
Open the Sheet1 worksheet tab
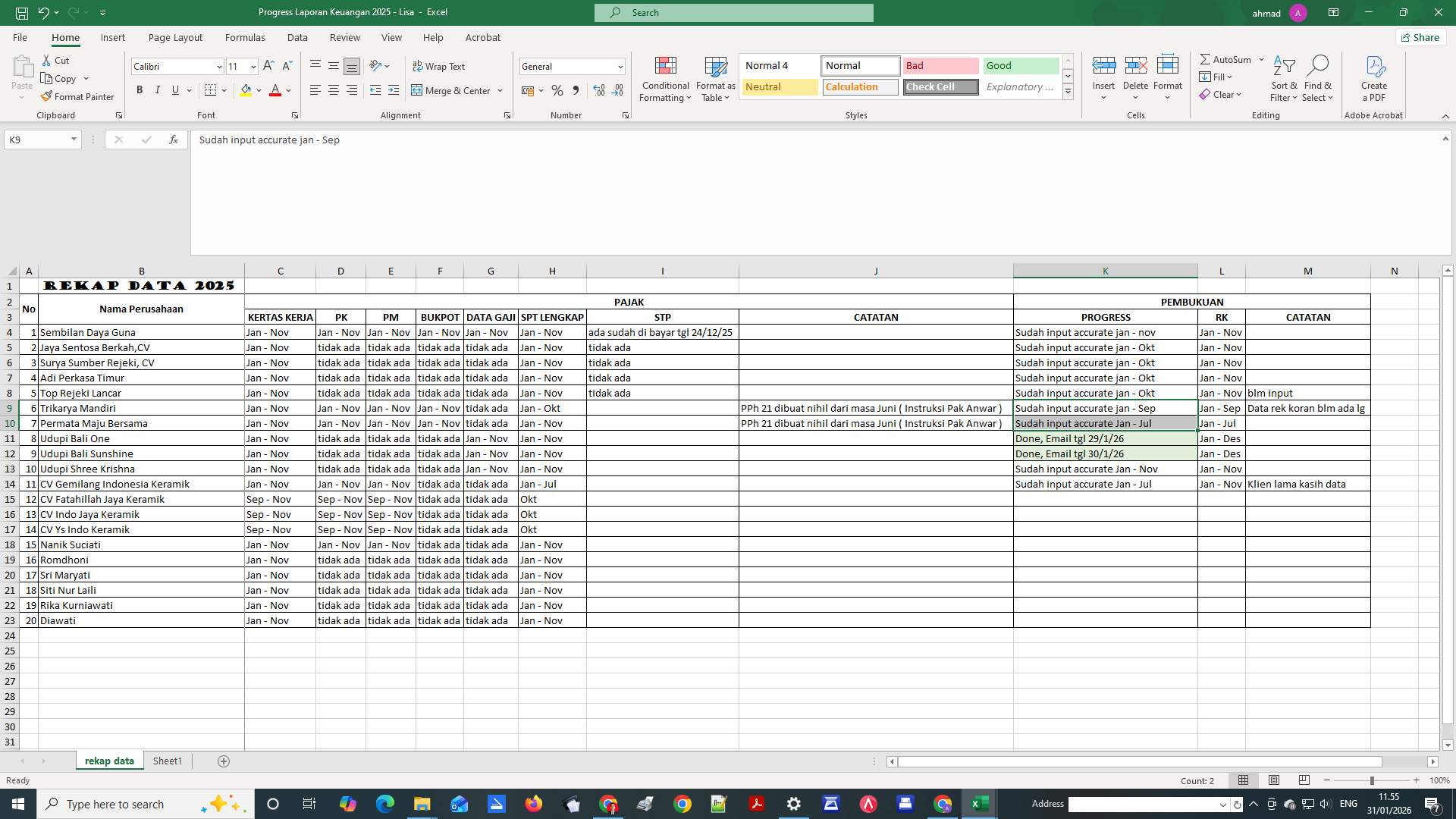(167, 761)
